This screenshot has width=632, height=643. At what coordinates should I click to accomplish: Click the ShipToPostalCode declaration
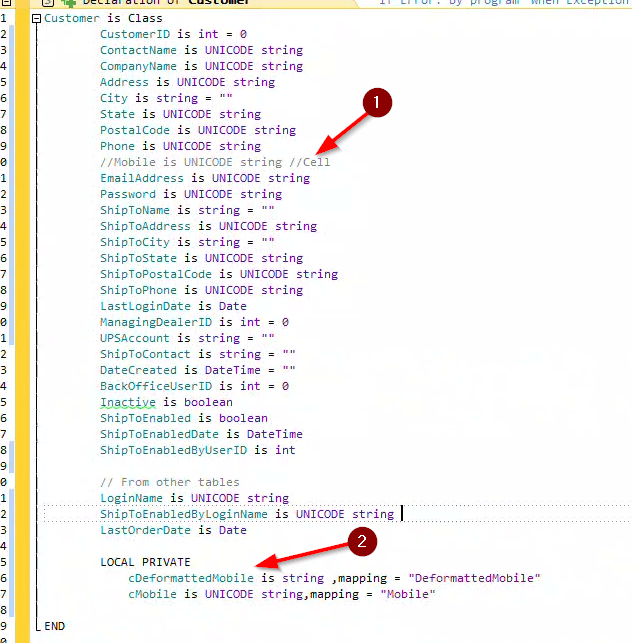tap(219, 274)
